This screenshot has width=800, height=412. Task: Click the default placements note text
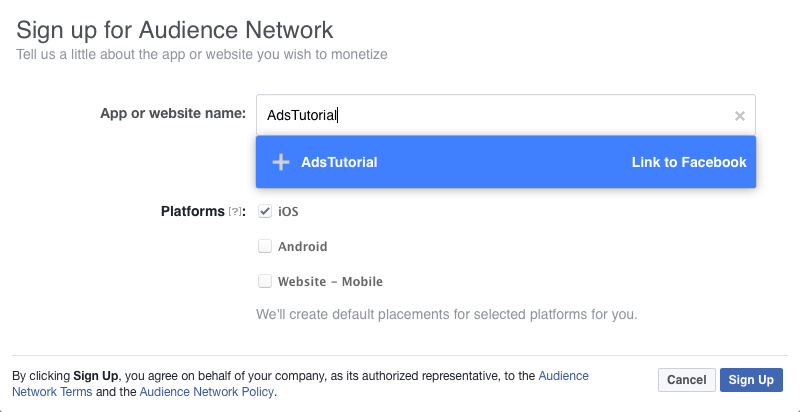(x=446, y=314)
